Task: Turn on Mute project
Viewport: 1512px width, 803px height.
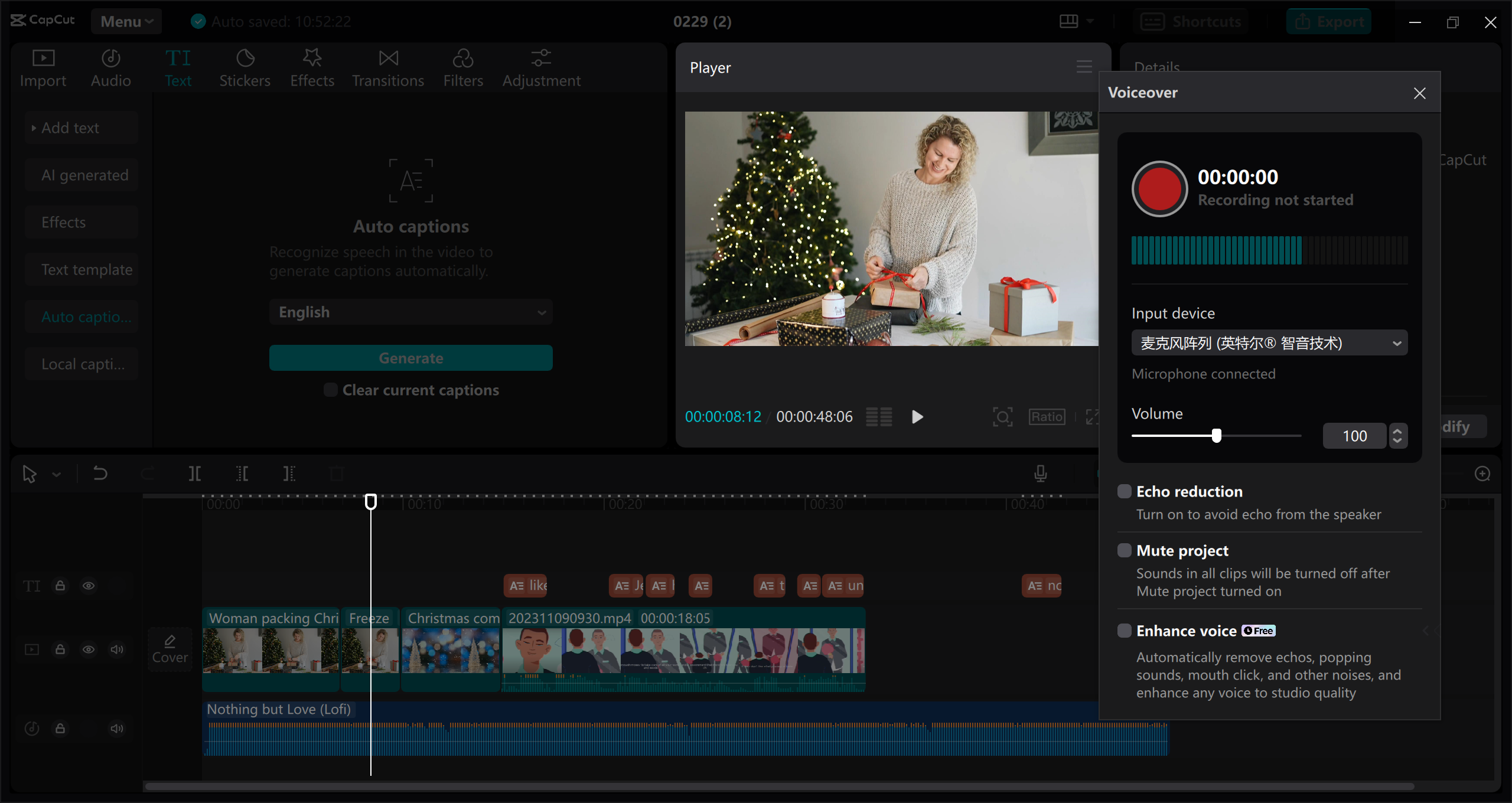Action: 1123,550
